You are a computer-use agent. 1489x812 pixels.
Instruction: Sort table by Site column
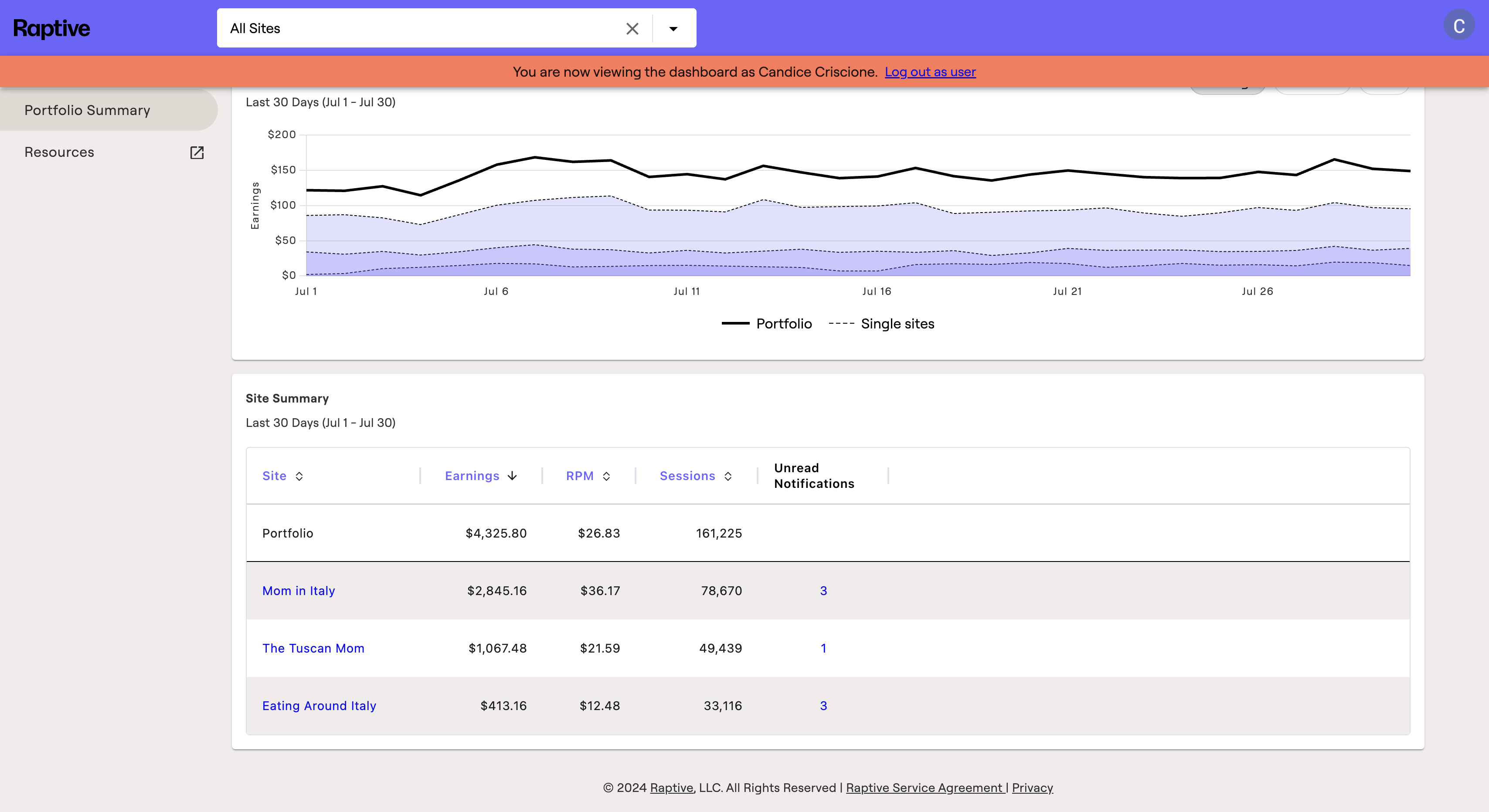274,476
